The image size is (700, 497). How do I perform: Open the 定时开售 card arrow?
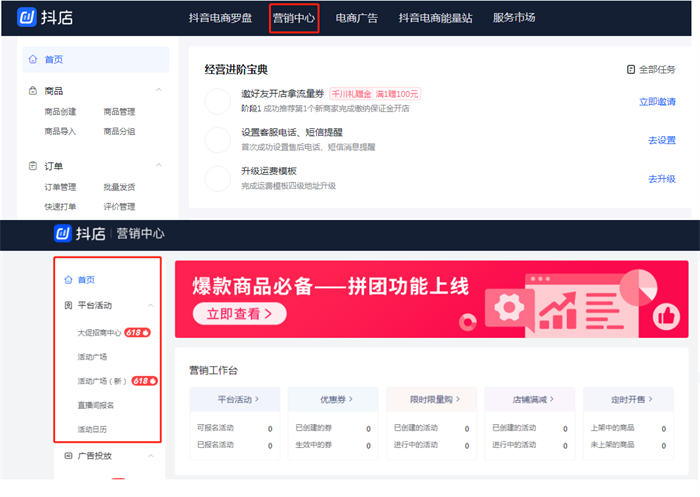click(650, 399)
